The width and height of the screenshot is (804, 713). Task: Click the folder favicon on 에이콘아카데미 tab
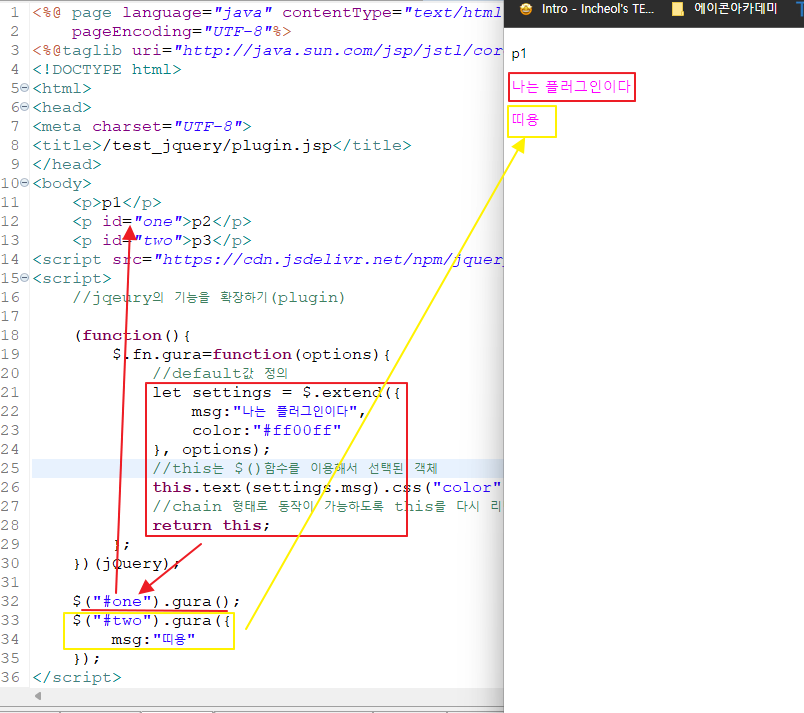click(677, 8)
